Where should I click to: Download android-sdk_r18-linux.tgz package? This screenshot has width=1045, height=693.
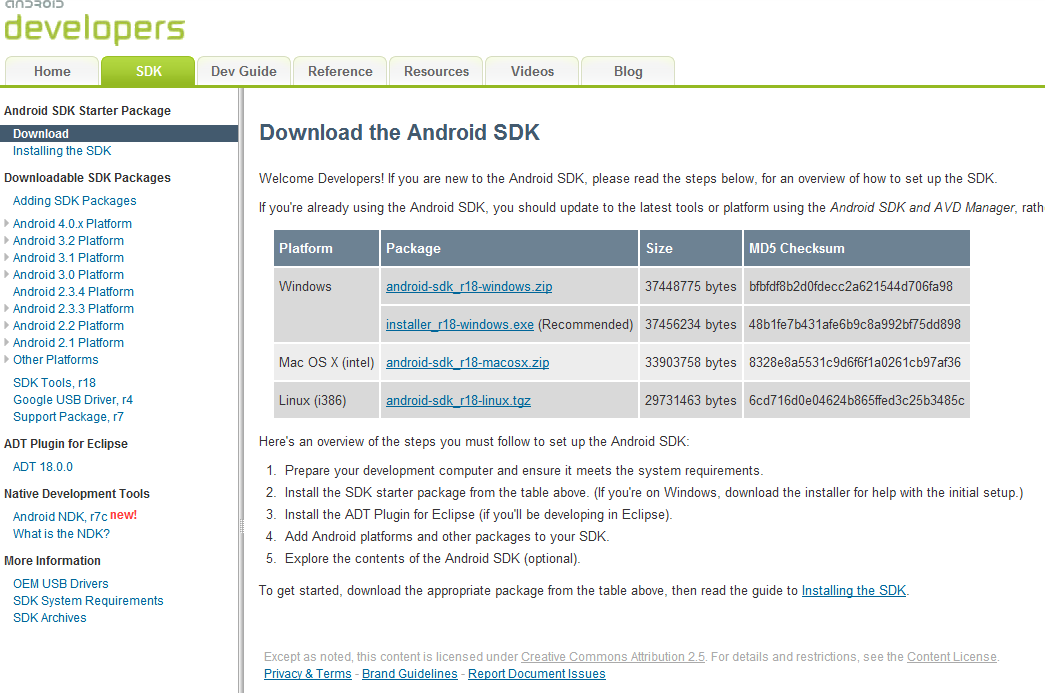[457, 401]
